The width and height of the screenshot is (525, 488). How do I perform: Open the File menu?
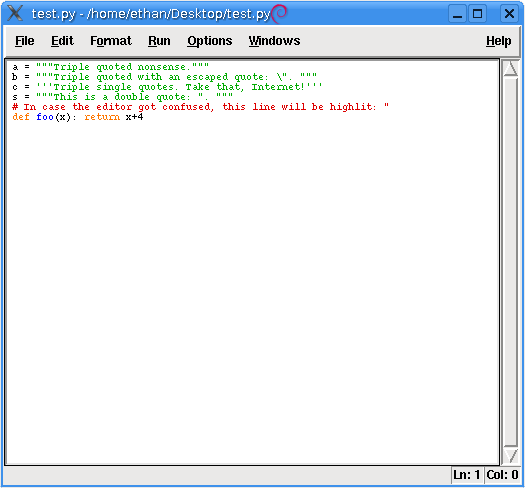24,41
